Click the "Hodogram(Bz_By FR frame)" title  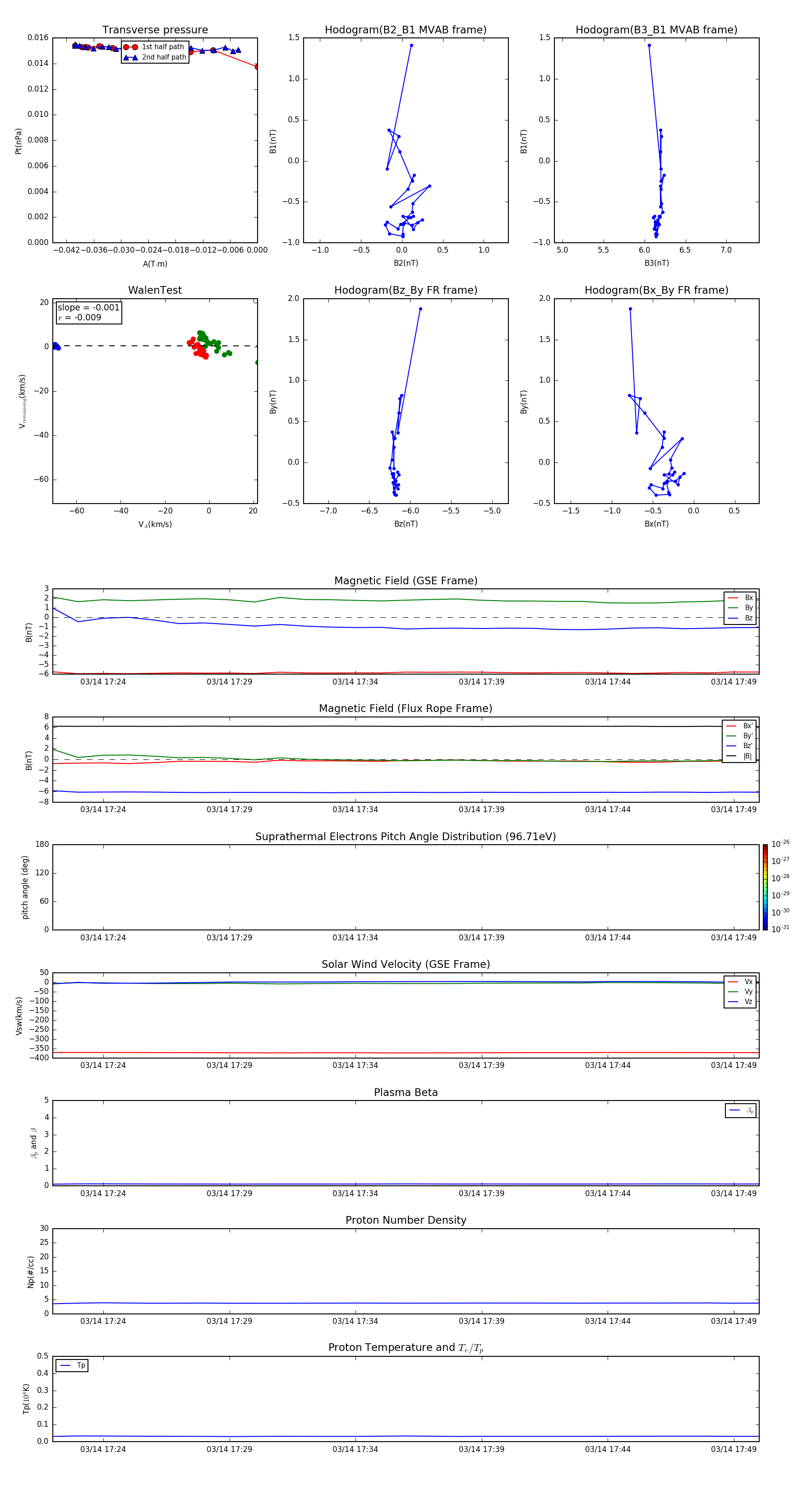click(x=406, y=290)
